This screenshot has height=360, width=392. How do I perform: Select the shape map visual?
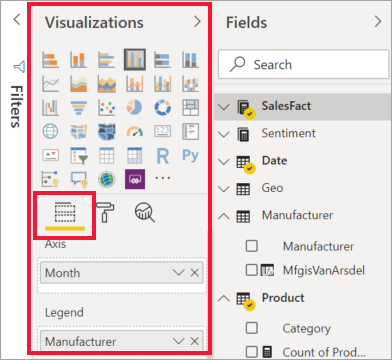(x=107, y=131)
